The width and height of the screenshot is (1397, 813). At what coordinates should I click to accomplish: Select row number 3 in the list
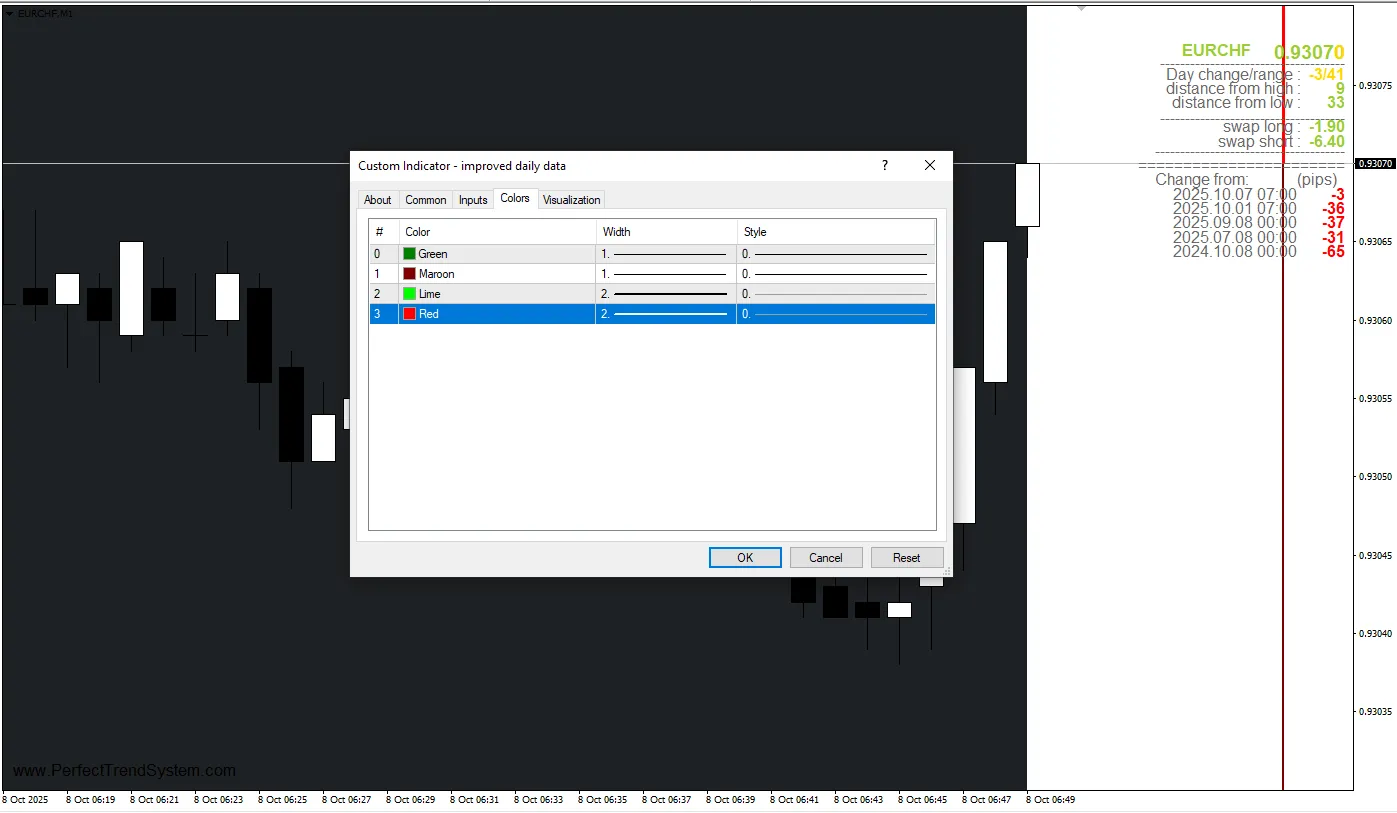point(377,314)
